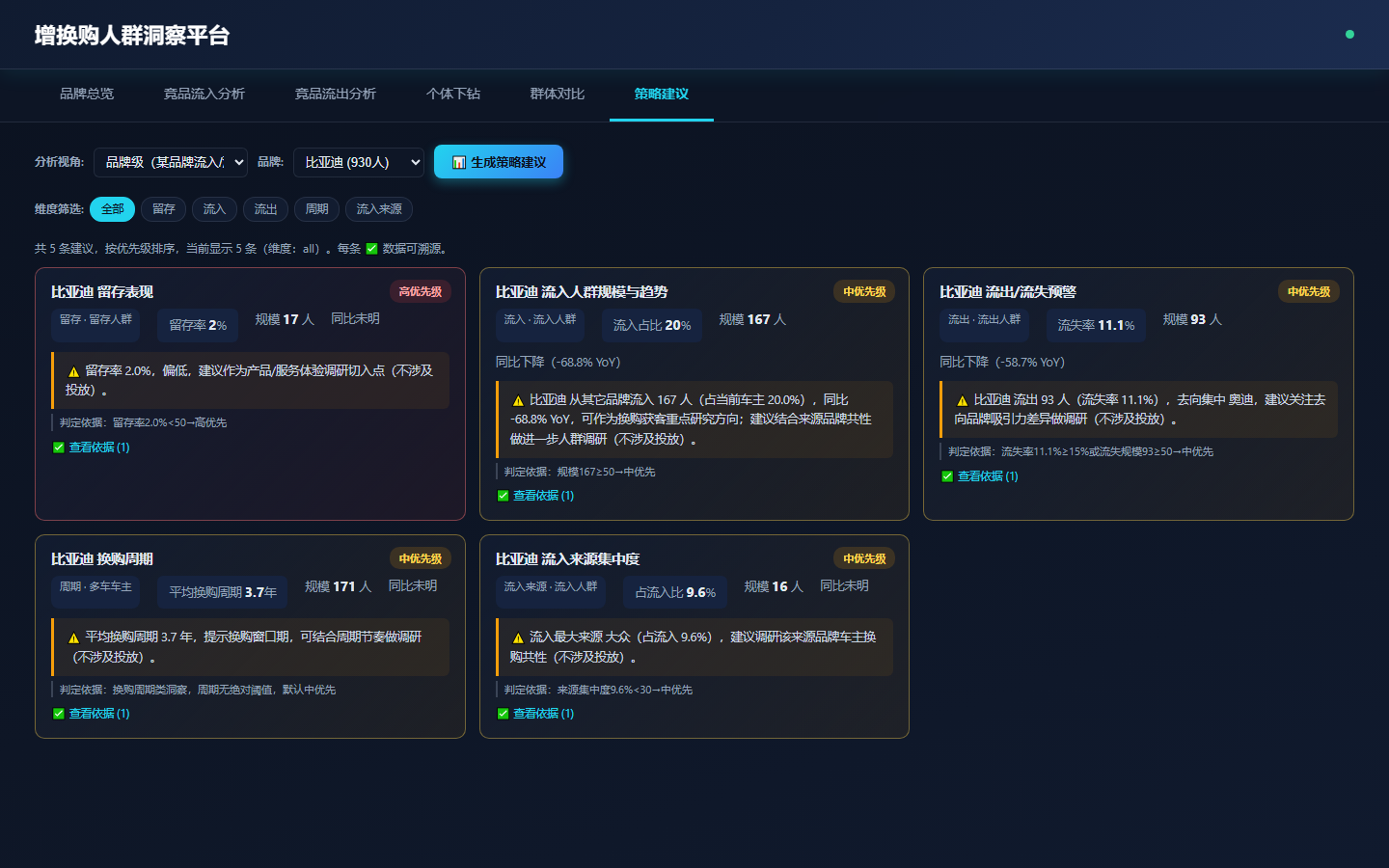Image resolution: width=1389 pixels, height=868 pixels.
Task: Click the 高优先级 badge on 留存表现 card
Action: [x=421, y=292]
